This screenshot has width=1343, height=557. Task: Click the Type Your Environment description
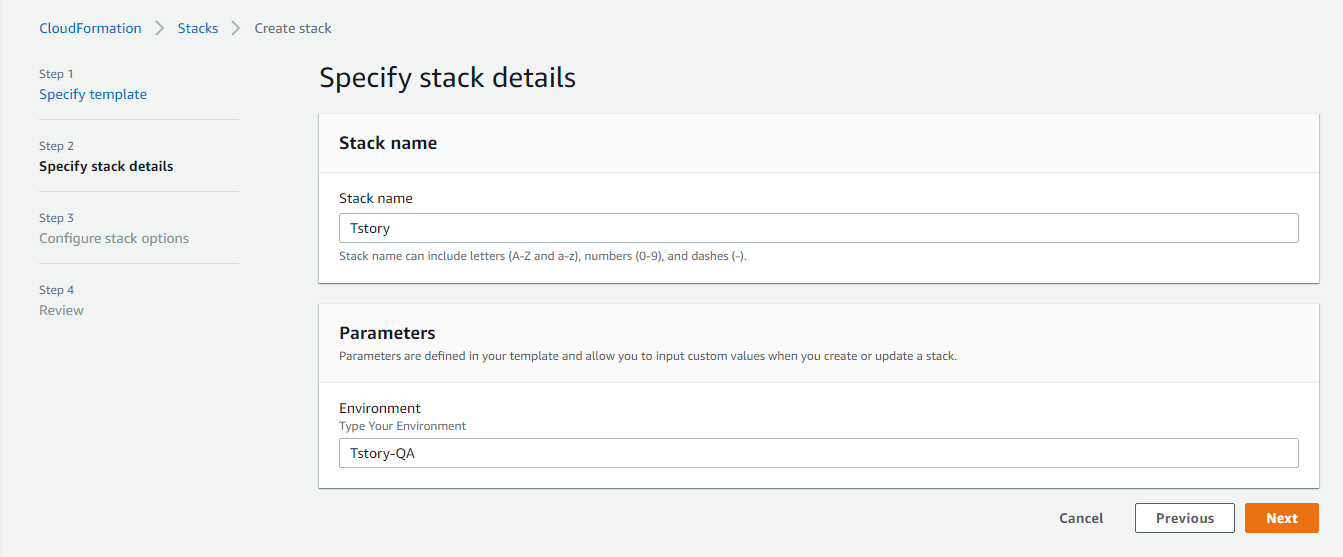coord(403,426)
